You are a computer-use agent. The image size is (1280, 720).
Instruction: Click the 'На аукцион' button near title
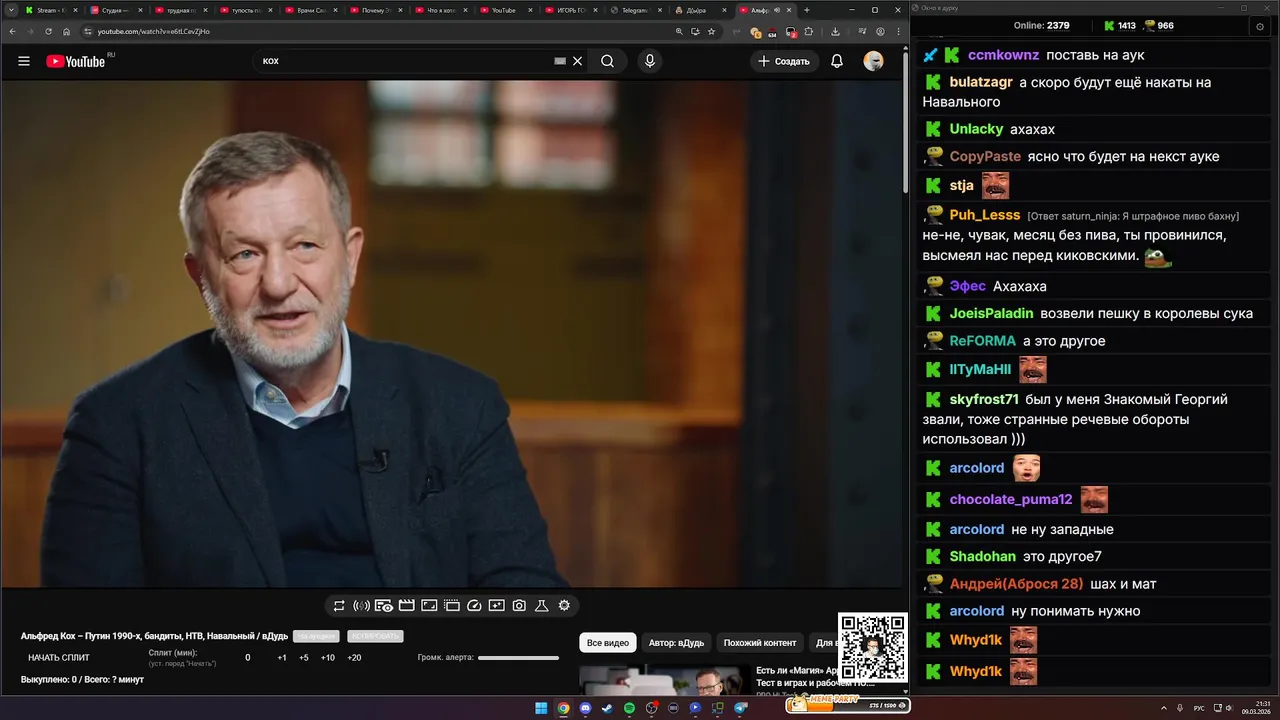pyautogui.click(x=316, y=636)
